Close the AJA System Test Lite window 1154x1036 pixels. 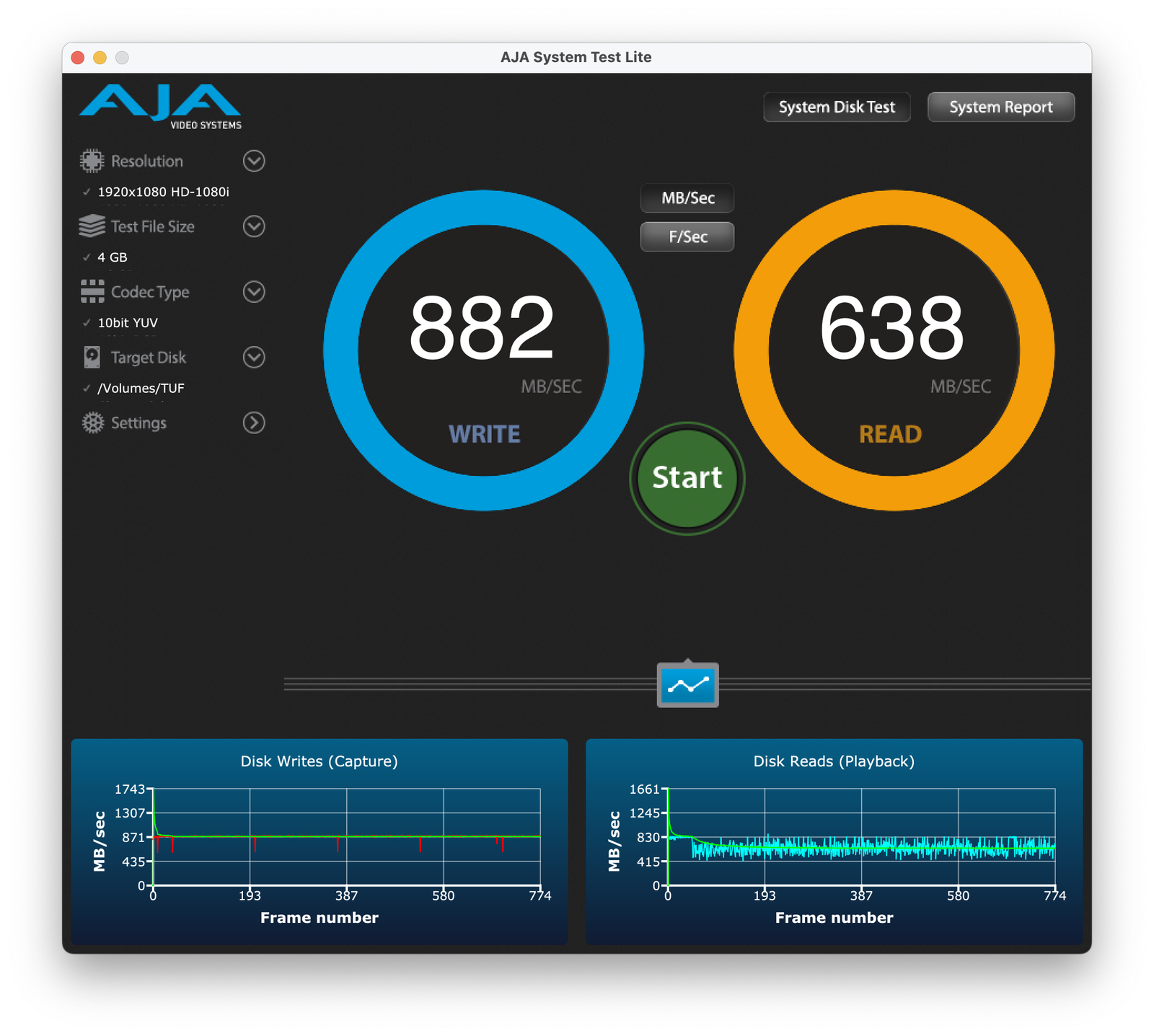(78, 58)
